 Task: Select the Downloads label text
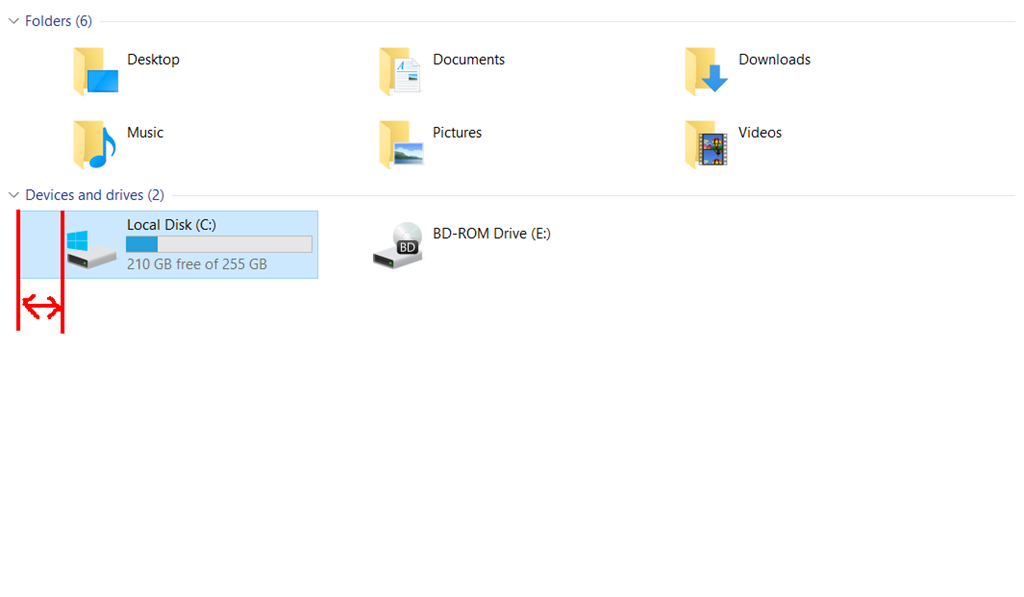click(775, 59)
